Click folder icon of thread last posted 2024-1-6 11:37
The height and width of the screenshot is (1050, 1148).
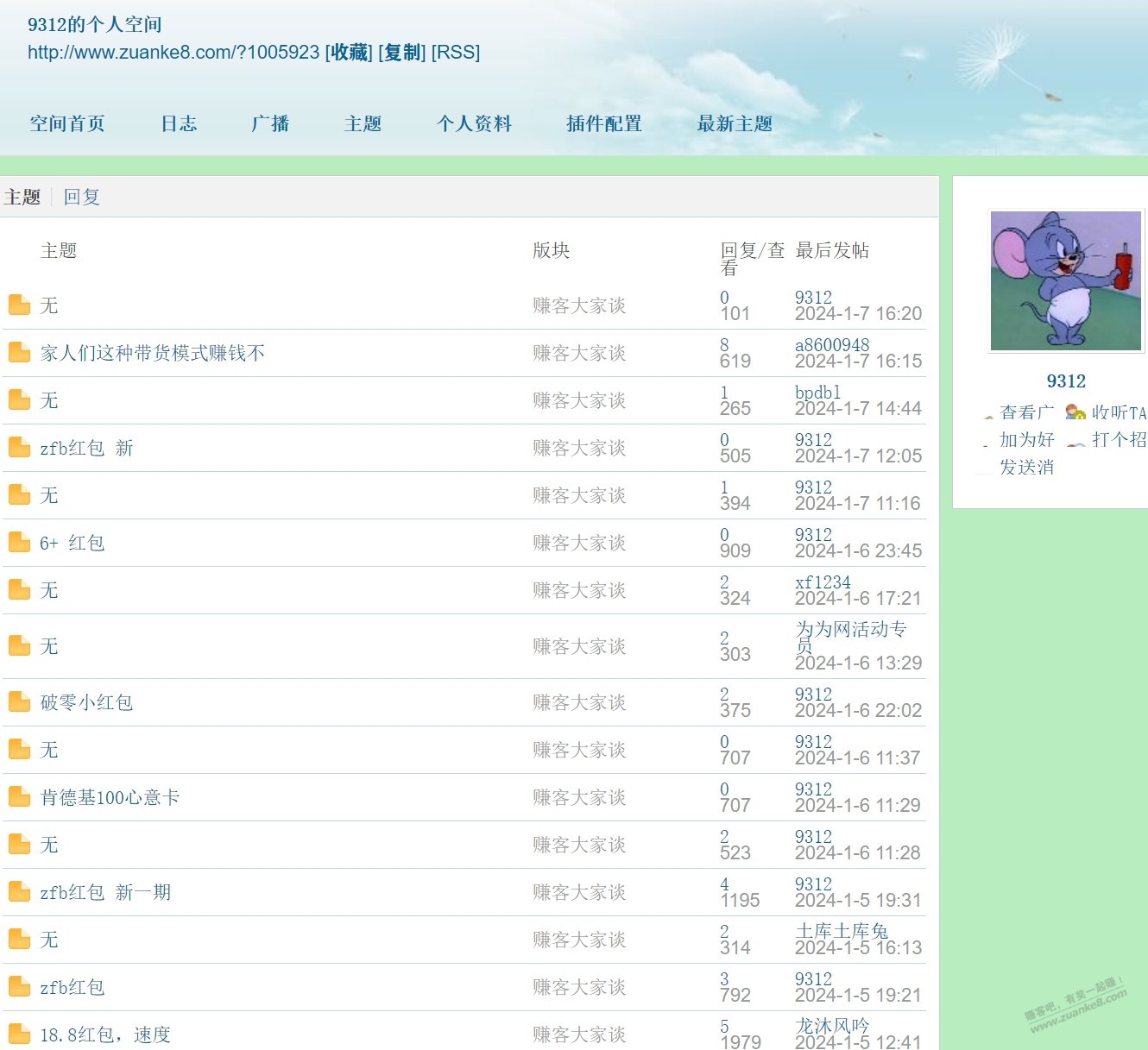19,749
